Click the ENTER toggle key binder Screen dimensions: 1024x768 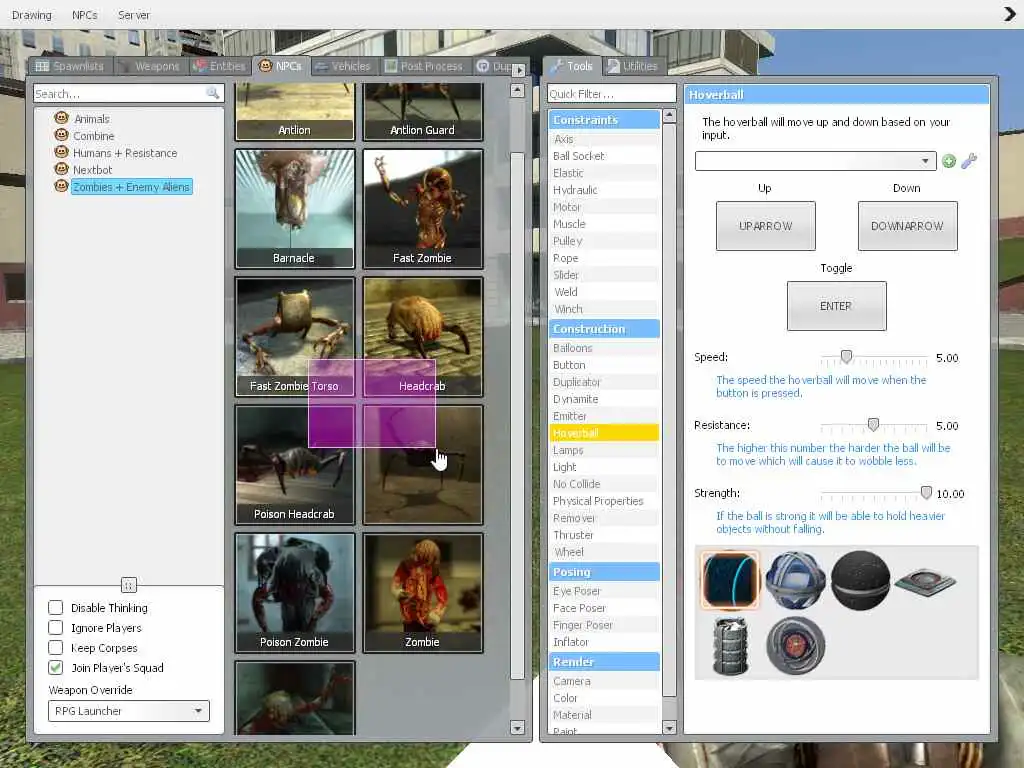tap(836, 306)
